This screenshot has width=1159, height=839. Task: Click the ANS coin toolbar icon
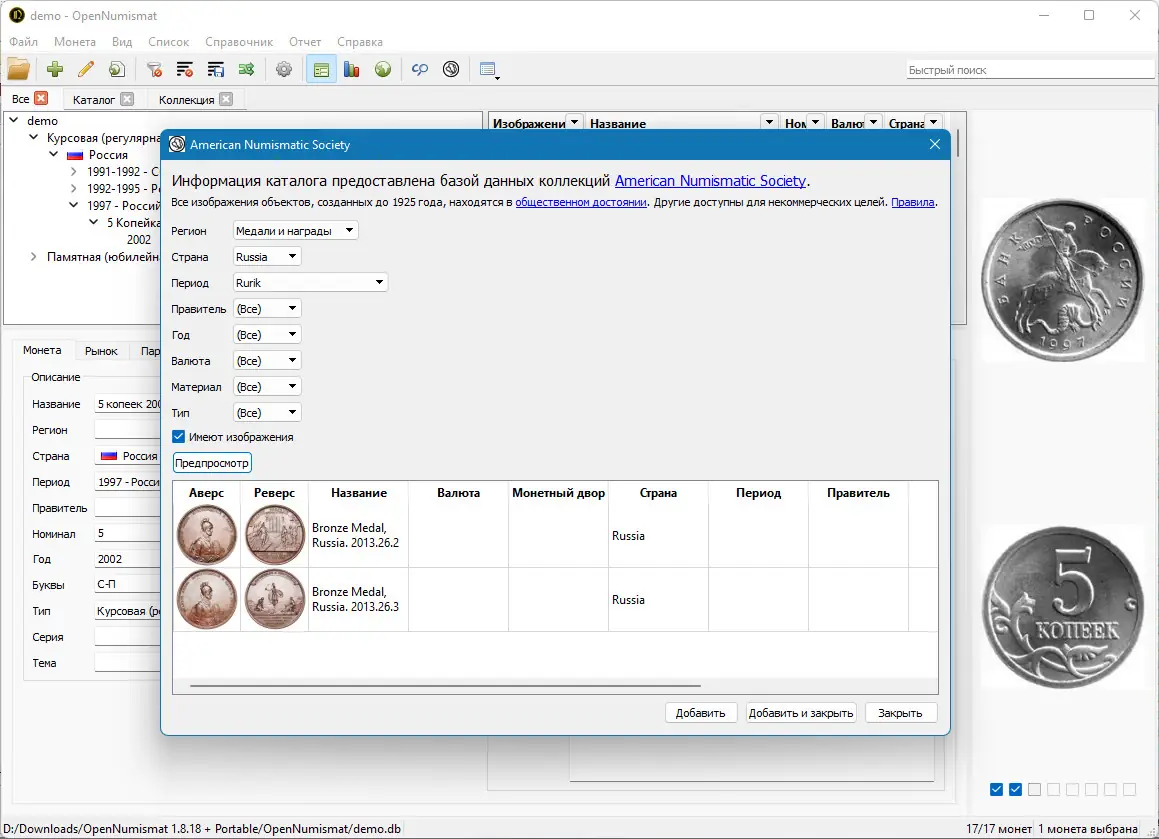coord(451,69)
